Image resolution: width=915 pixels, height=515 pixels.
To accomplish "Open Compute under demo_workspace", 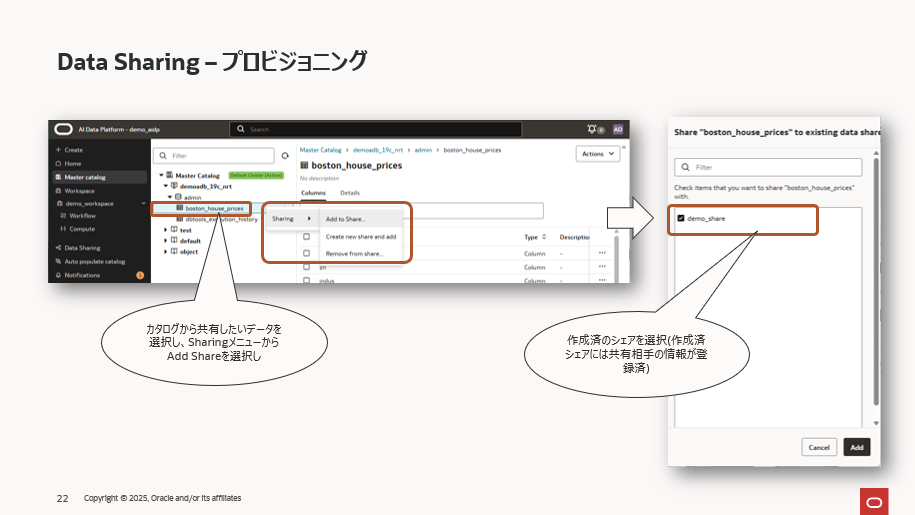I will 77,229.
